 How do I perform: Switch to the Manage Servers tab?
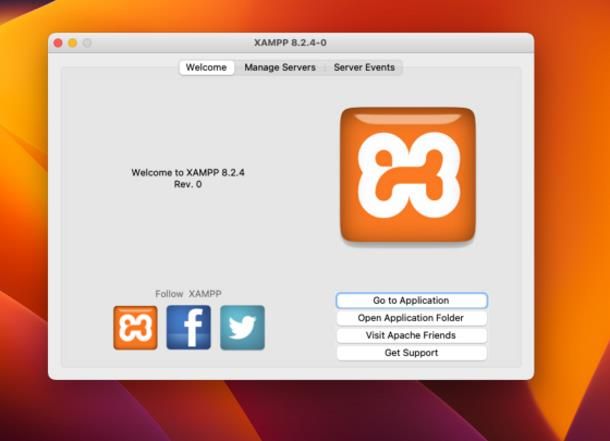280,67
